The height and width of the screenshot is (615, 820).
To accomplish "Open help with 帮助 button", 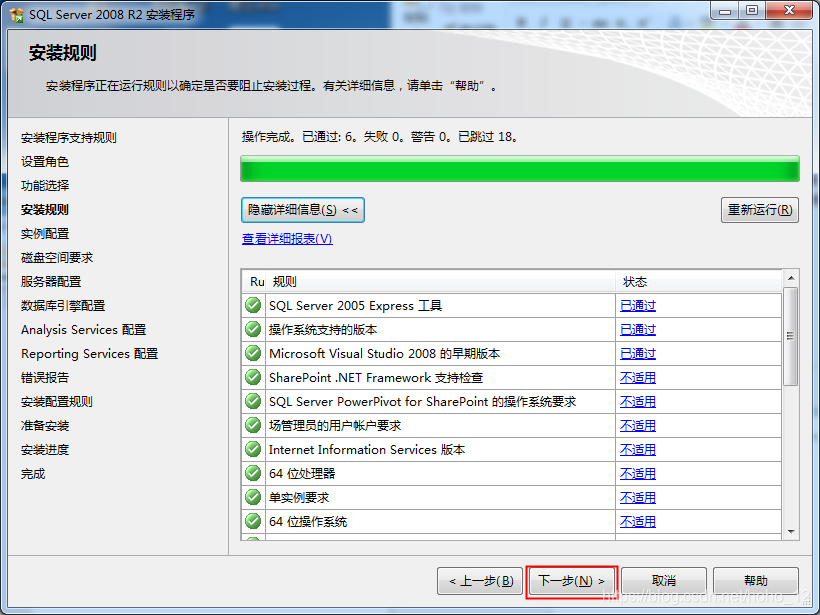I will [x=756, y=581].
